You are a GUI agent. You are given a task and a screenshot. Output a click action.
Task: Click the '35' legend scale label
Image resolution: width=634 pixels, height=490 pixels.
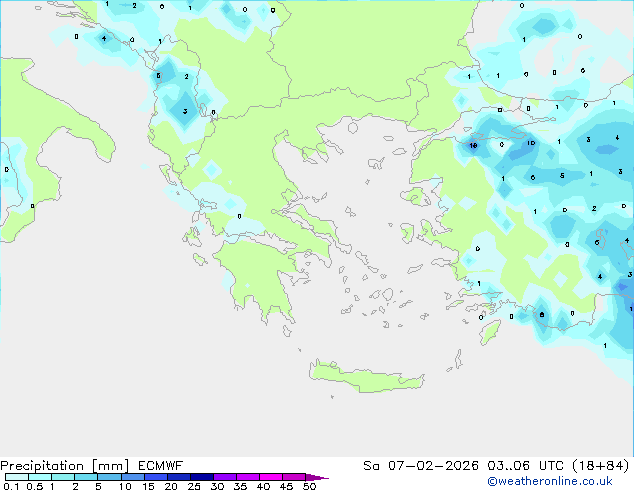click(240, 486)
